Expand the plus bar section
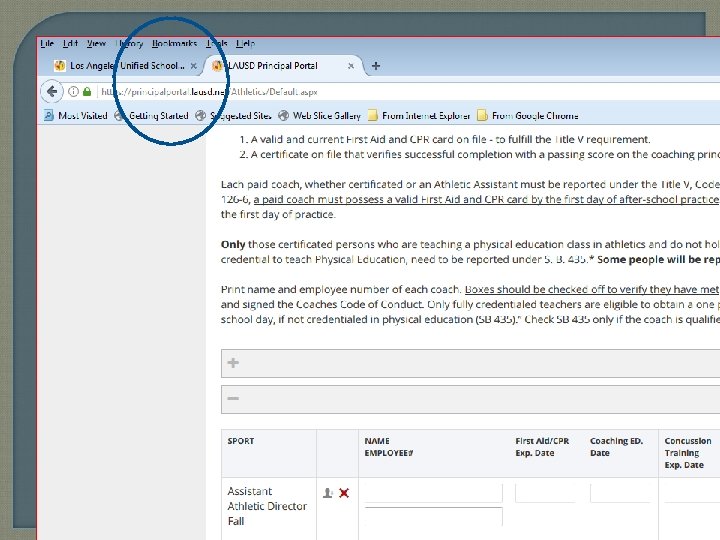The height and width of the screenshot is (540, 720). [x=470, y=363]
